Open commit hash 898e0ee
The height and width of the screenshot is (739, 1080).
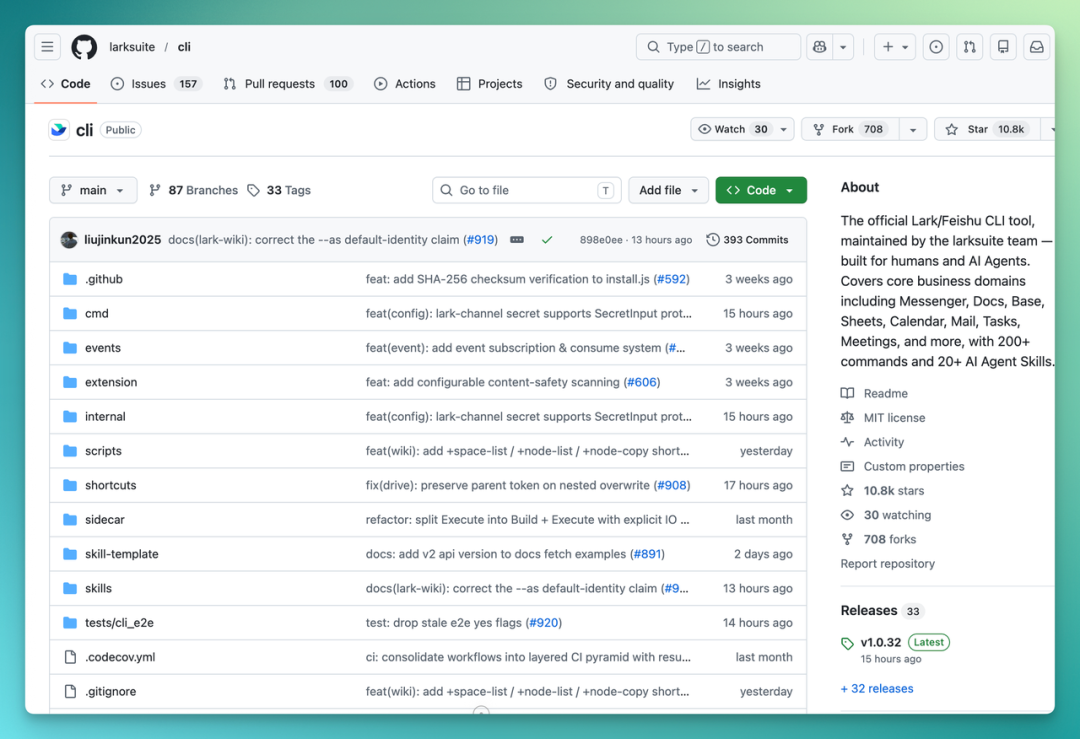[x=601, y=240]
